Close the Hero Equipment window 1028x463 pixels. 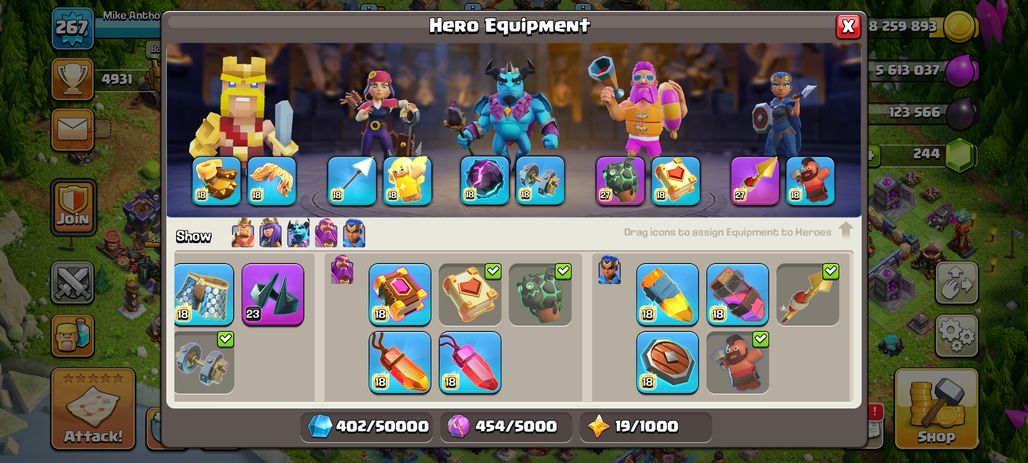coord(848,26)
